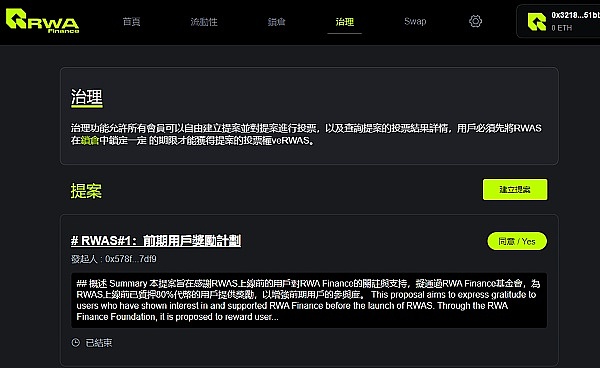Screen dimensions: 600x368
Task: Click the 提案 section heading
Action: (x=86, y=191)
